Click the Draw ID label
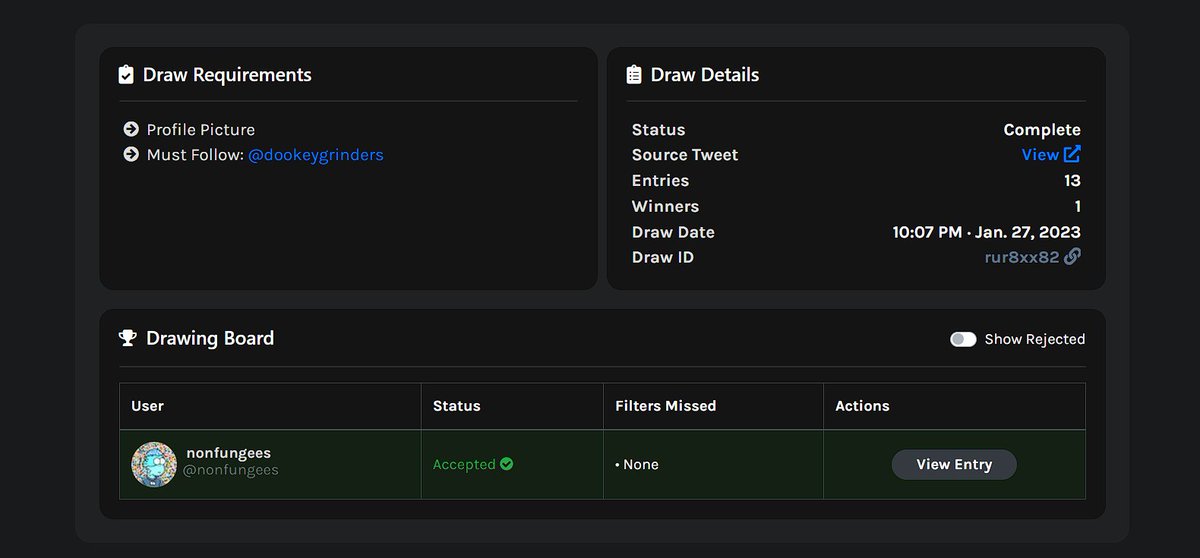 663,257
